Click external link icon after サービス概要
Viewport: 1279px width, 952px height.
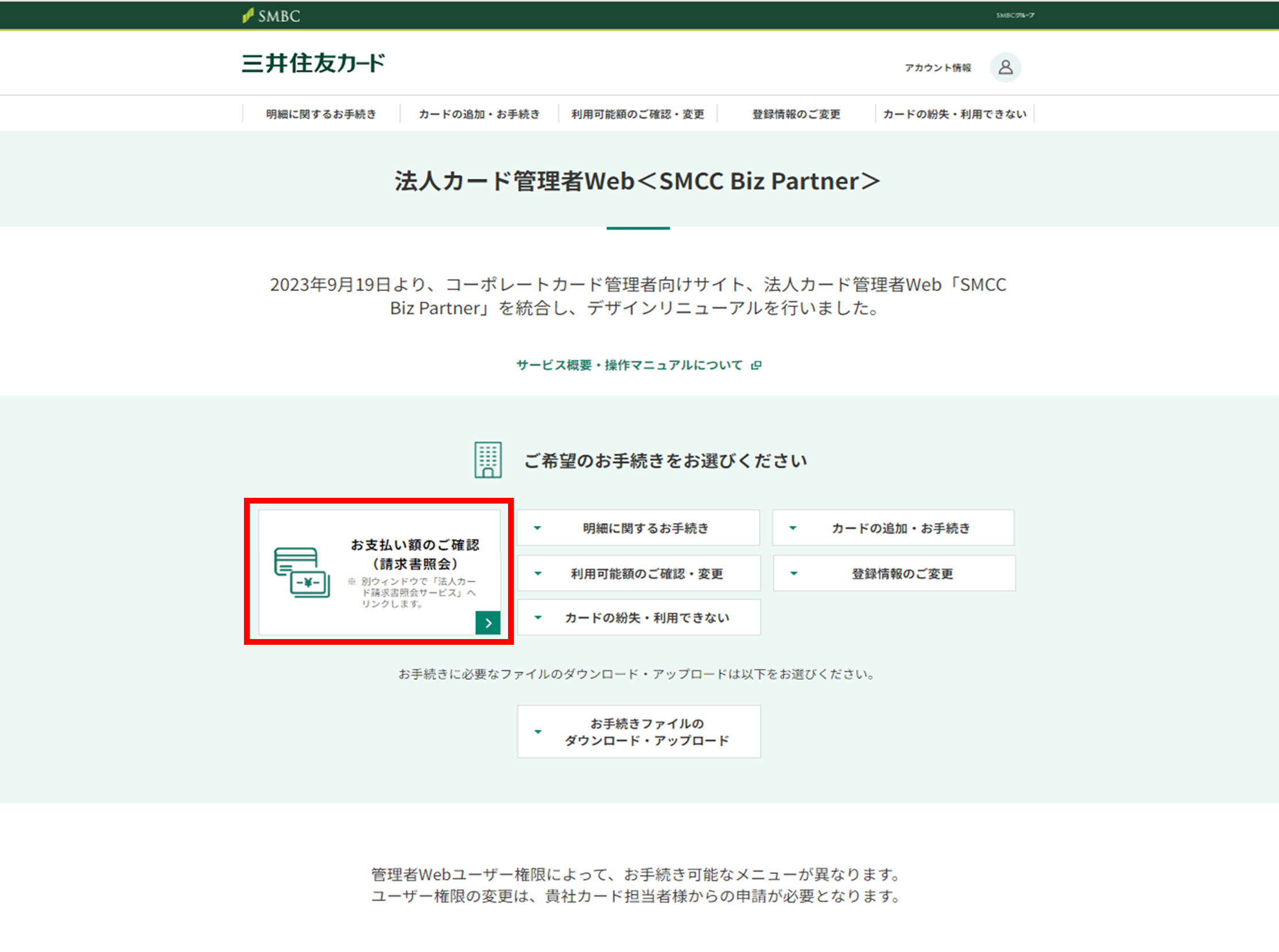[x=757, y=365]
